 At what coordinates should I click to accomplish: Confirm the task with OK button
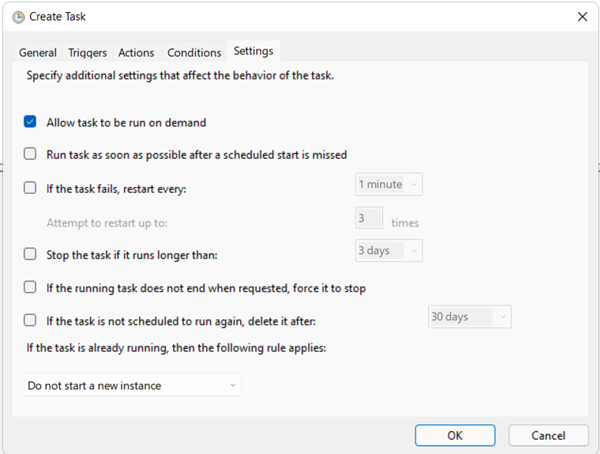pos(455,435)
